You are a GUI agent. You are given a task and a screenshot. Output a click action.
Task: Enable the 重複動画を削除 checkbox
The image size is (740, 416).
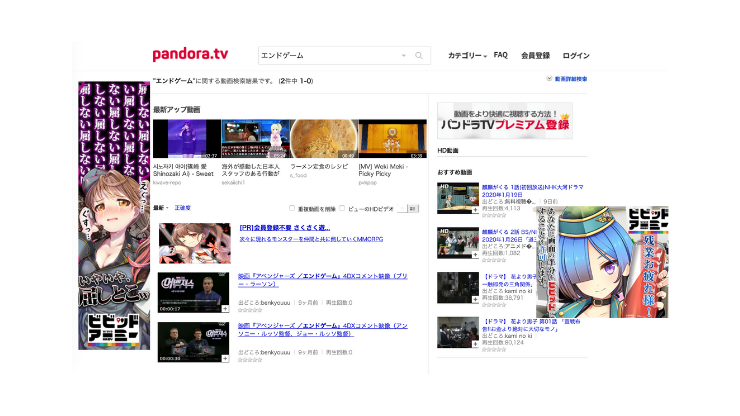click(x=291, y=208)
